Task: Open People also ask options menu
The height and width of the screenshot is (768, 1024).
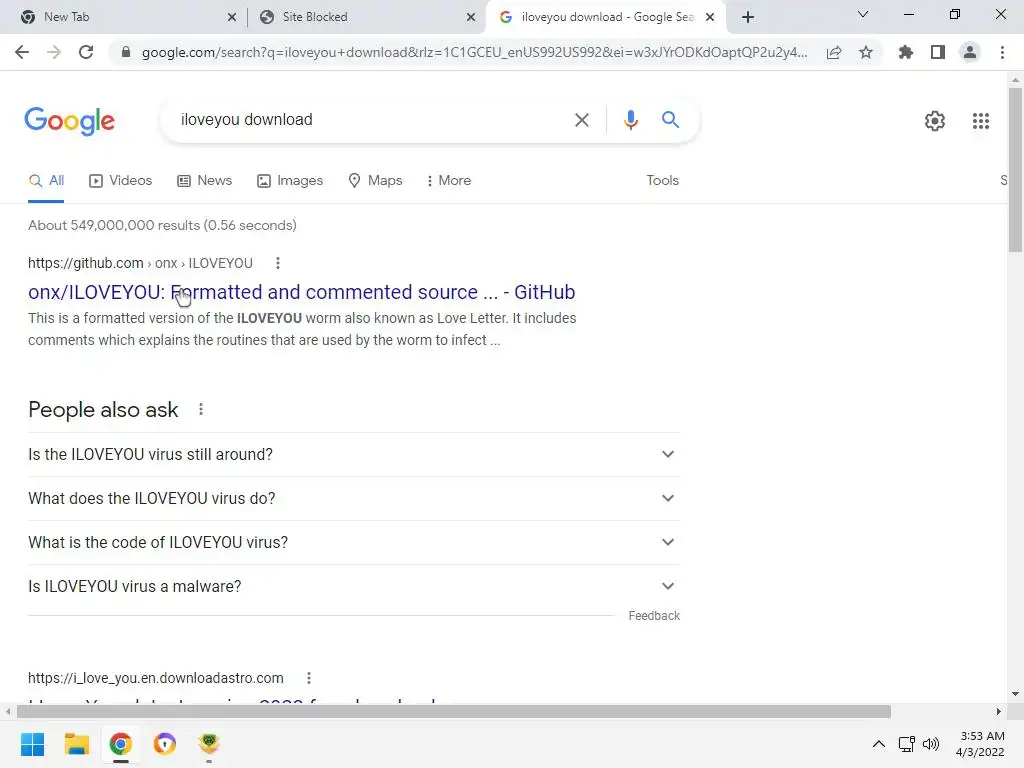Action: (200, 409)
